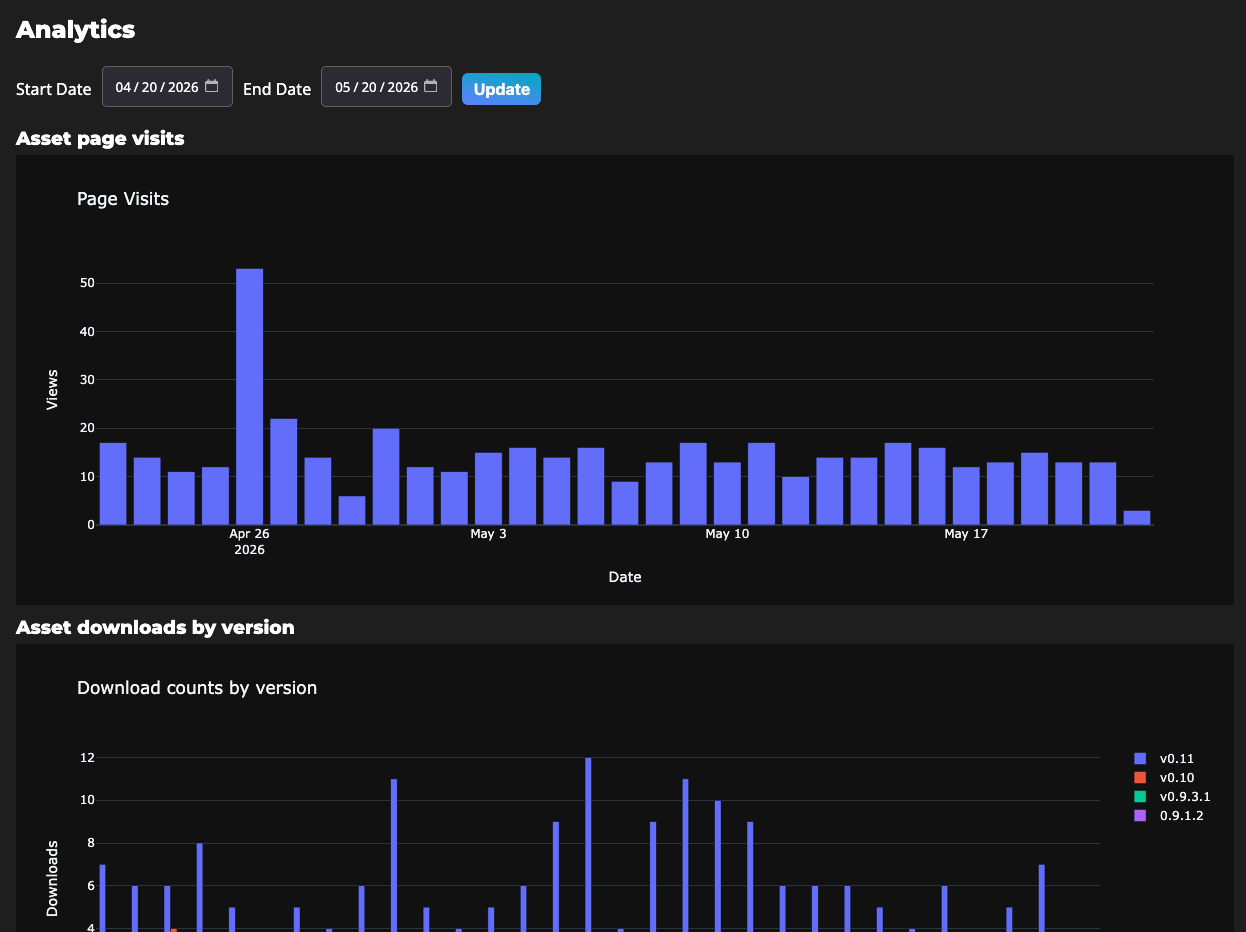
Task: Click the May 17 axis label
Action: click(966, 534)
